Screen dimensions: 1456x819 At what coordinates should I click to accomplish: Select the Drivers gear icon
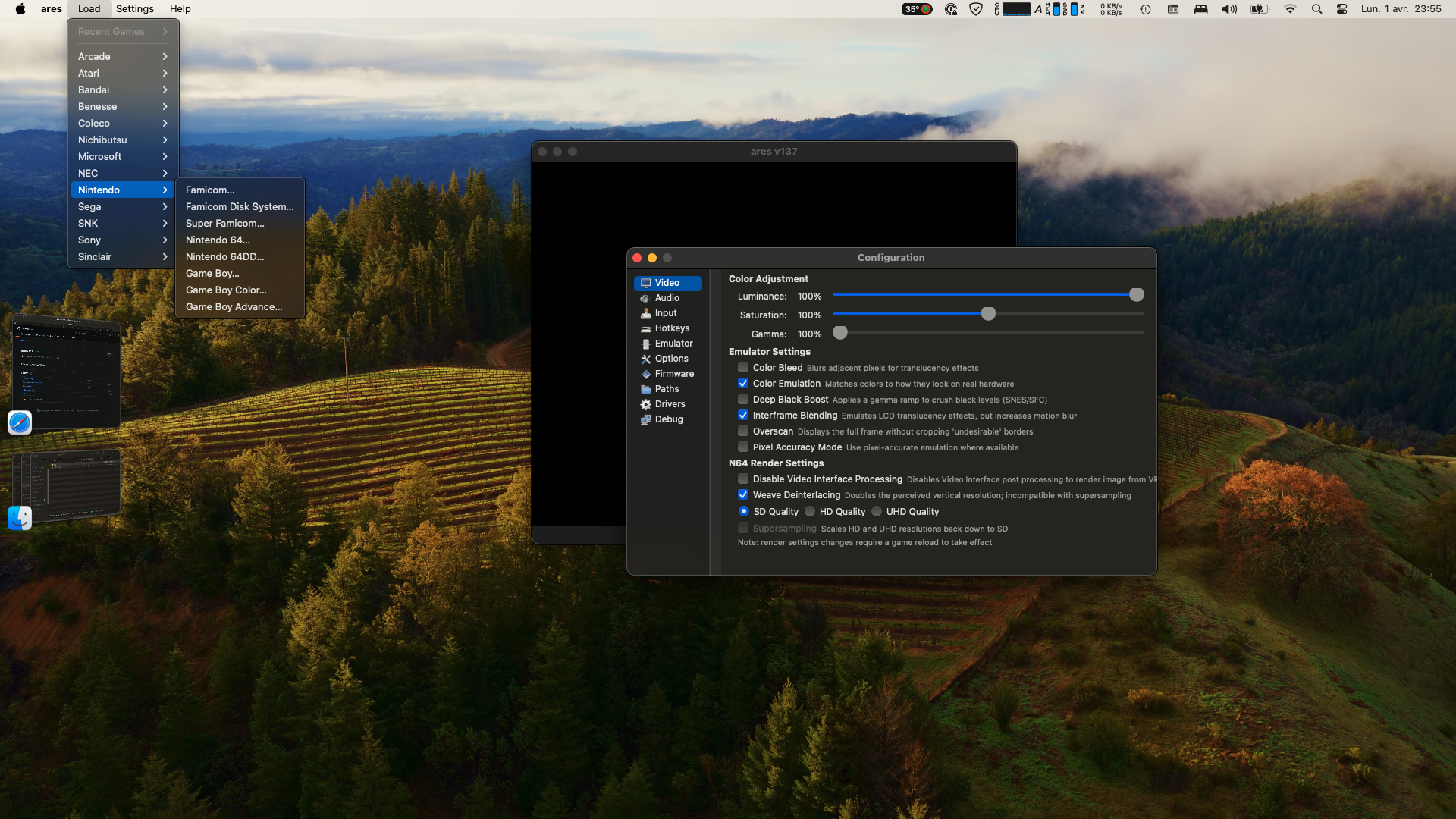click(x=645, y=404)
